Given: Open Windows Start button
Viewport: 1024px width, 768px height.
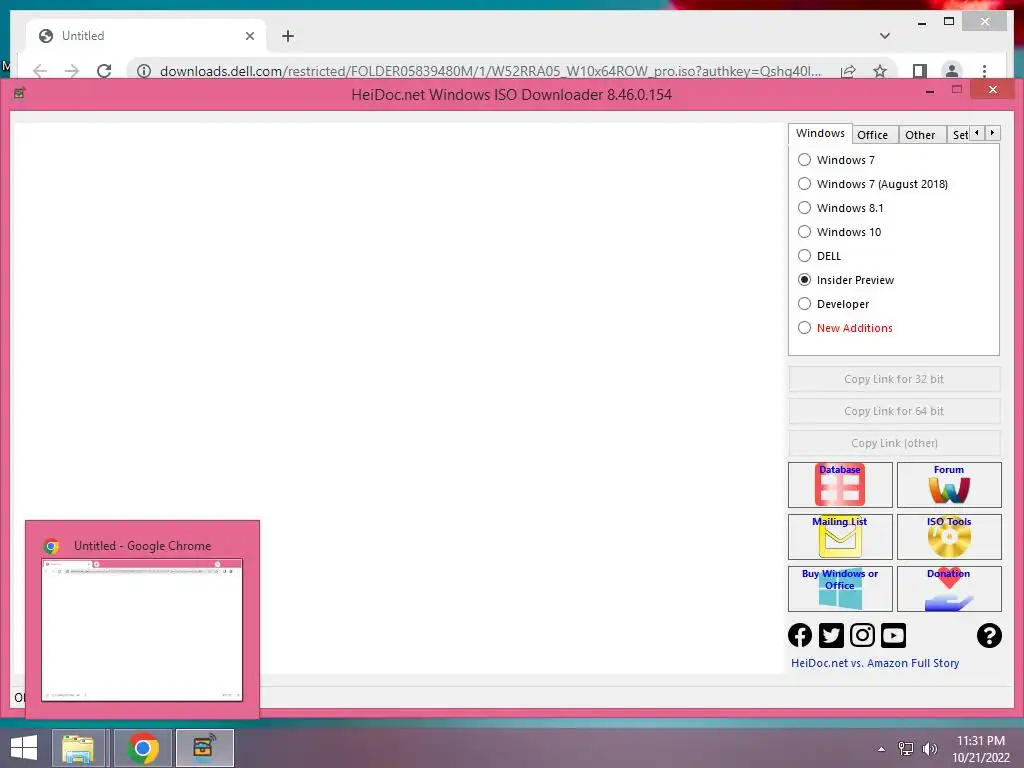Looking at the screenshot, I should point(24,748).
